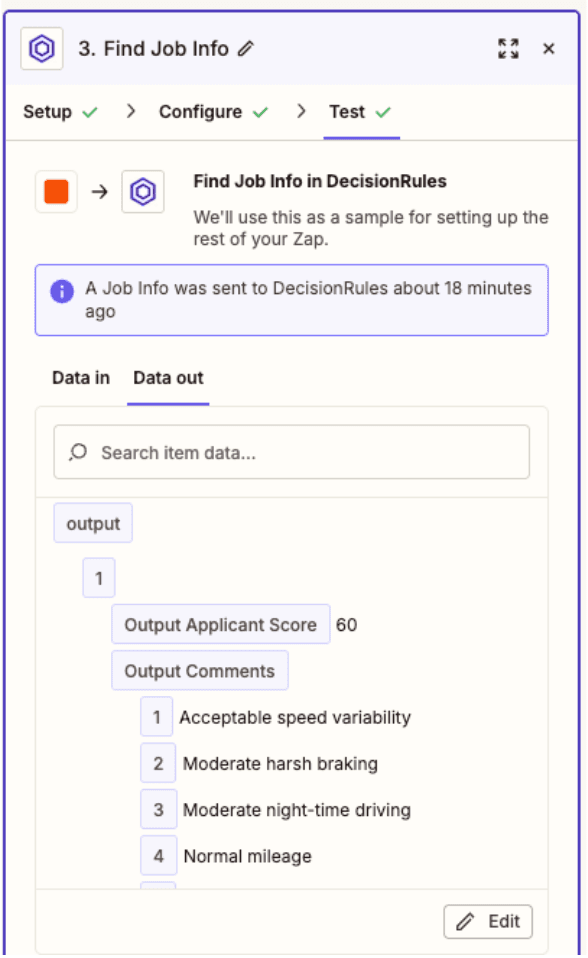Viewport: 588px width, 958px height.
Task: Collapse the item 1 node under output
Action: tap(99, 577)
